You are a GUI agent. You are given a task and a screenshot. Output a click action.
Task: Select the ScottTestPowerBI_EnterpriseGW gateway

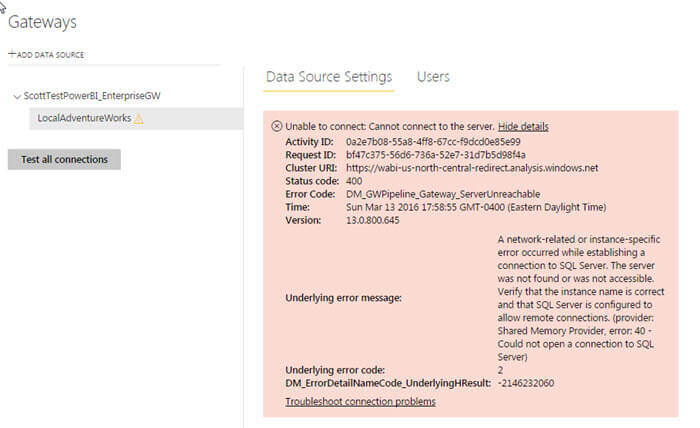coord(92,97)
